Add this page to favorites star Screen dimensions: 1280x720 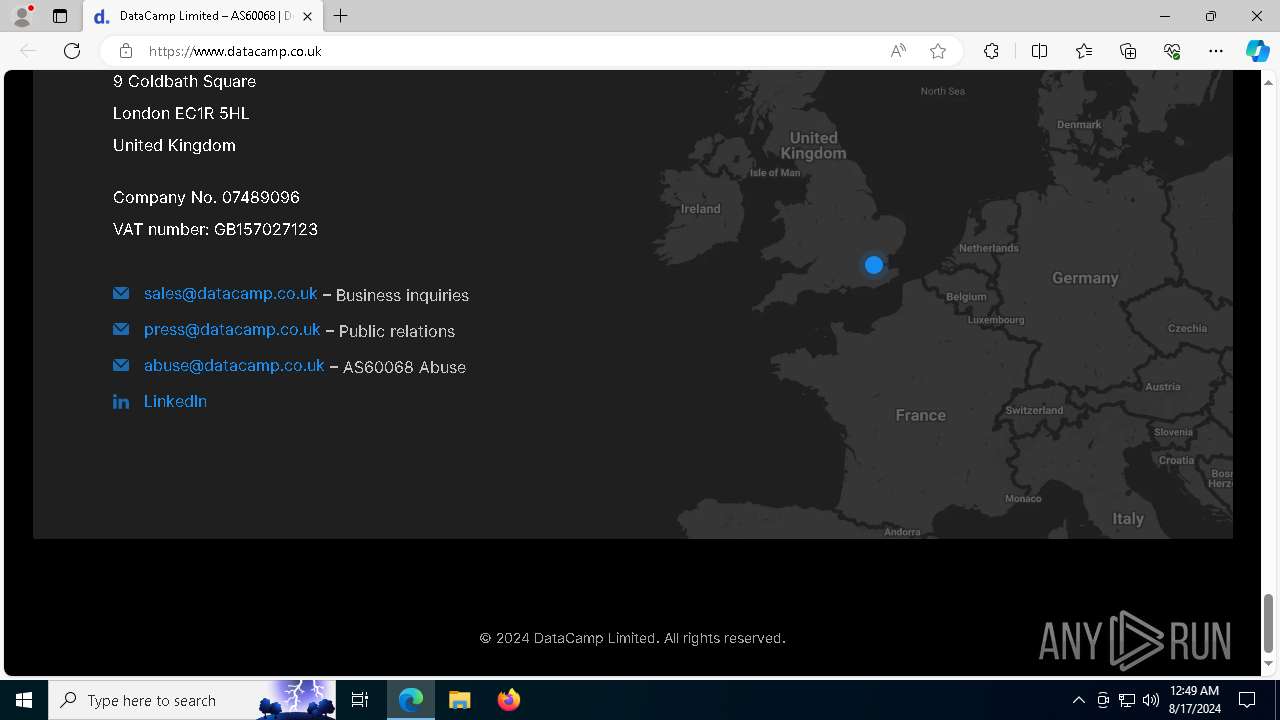coord(938,51)
